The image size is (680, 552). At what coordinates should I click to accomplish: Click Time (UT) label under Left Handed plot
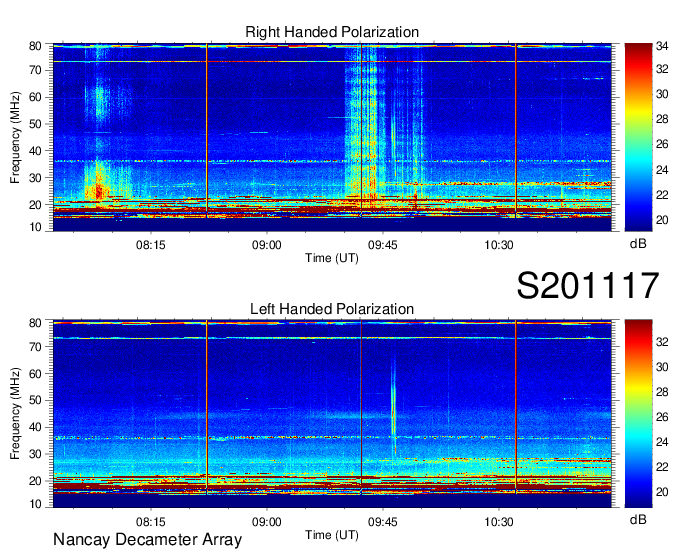[332, 535]
